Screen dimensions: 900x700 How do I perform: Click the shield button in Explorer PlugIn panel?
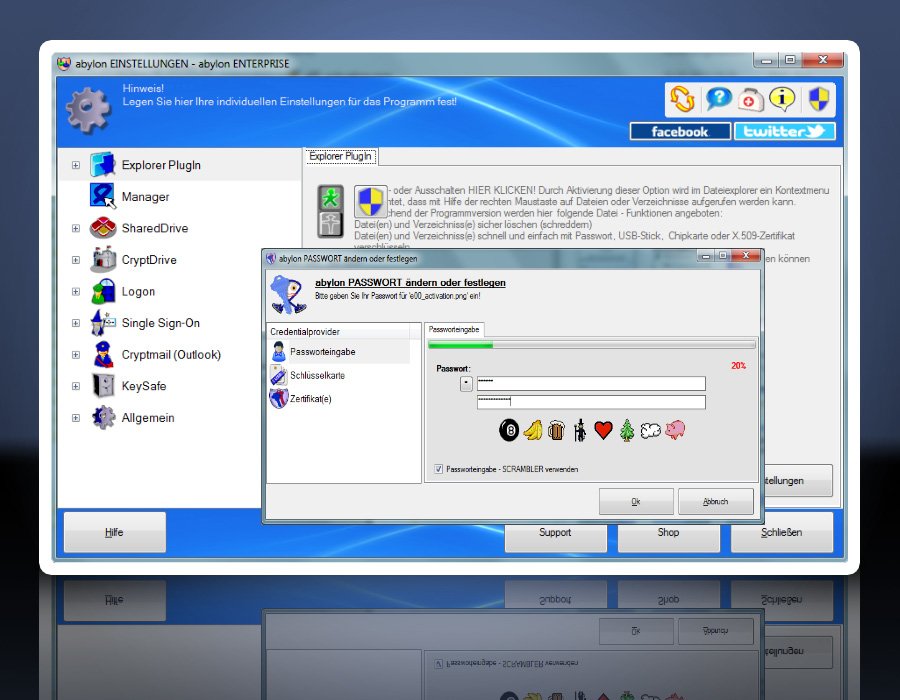(370, 202)
